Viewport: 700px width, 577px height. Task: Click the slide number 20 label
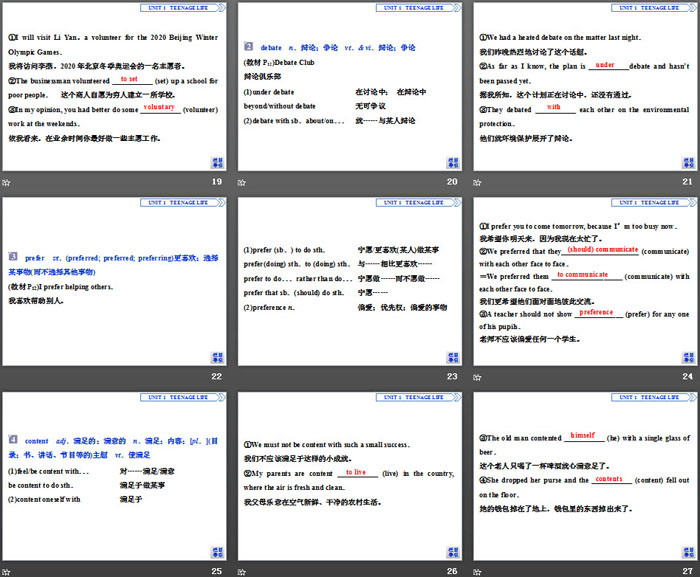click(452, 182)
